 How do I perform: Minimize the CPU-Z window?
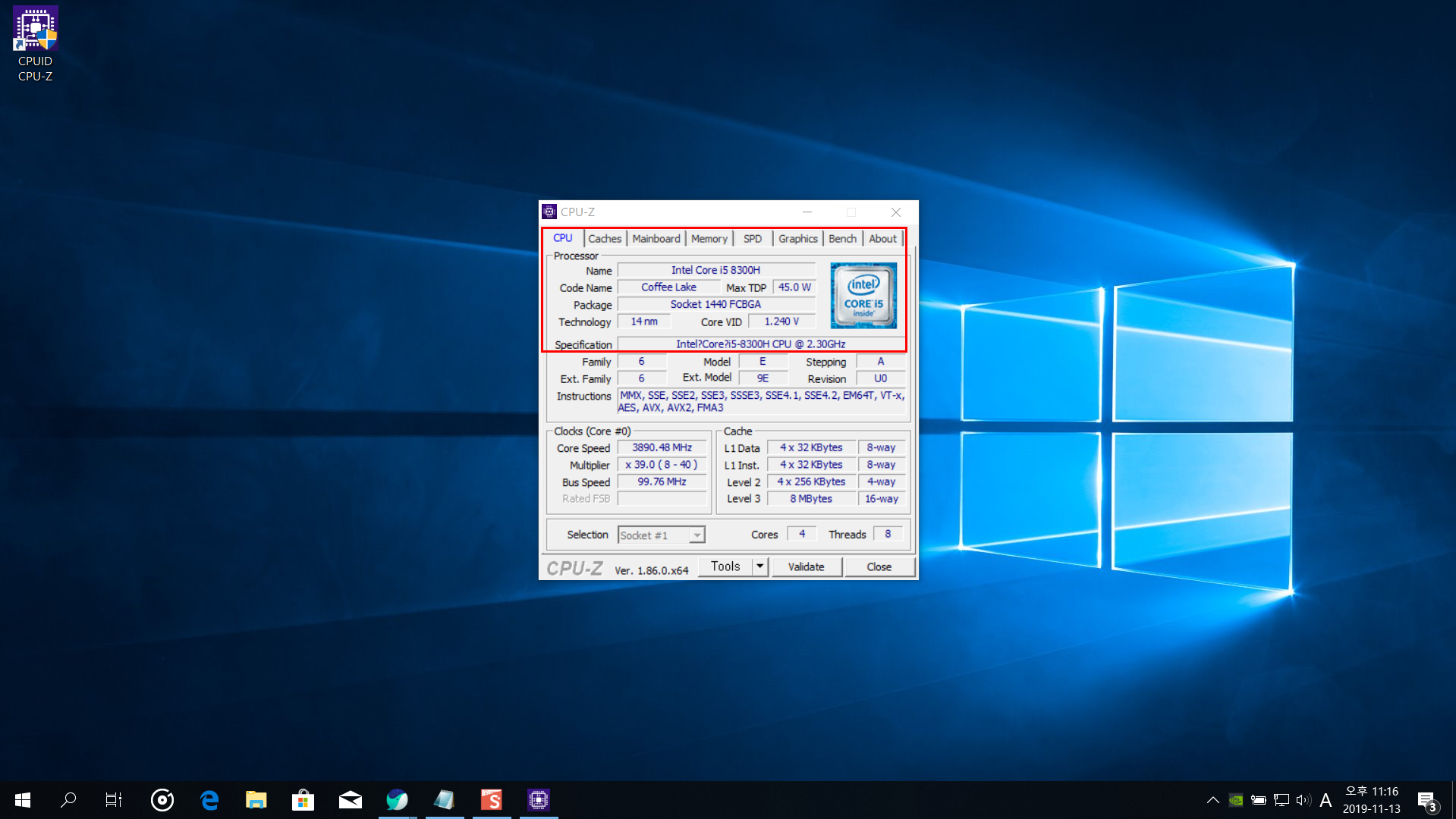(807, 212)
